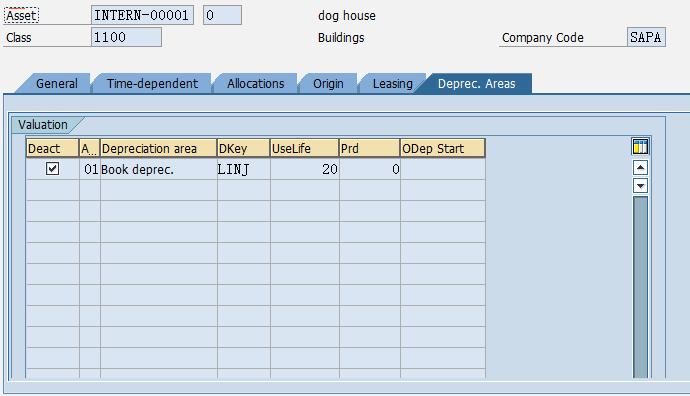690x396 pixels.
Task: Click the Class field showing 1100
Action: pos(126,37)
